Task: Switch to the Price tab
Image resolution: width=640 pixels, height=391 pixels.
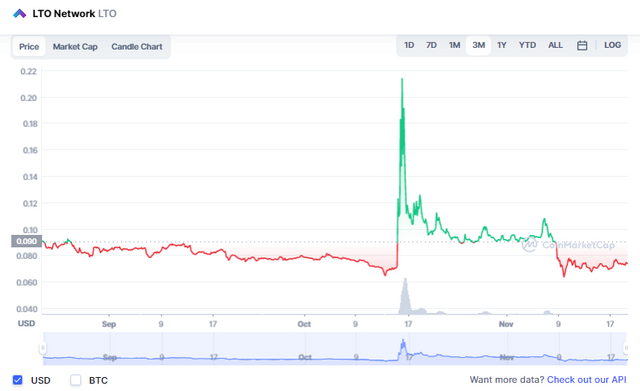Action: (29, 47)
